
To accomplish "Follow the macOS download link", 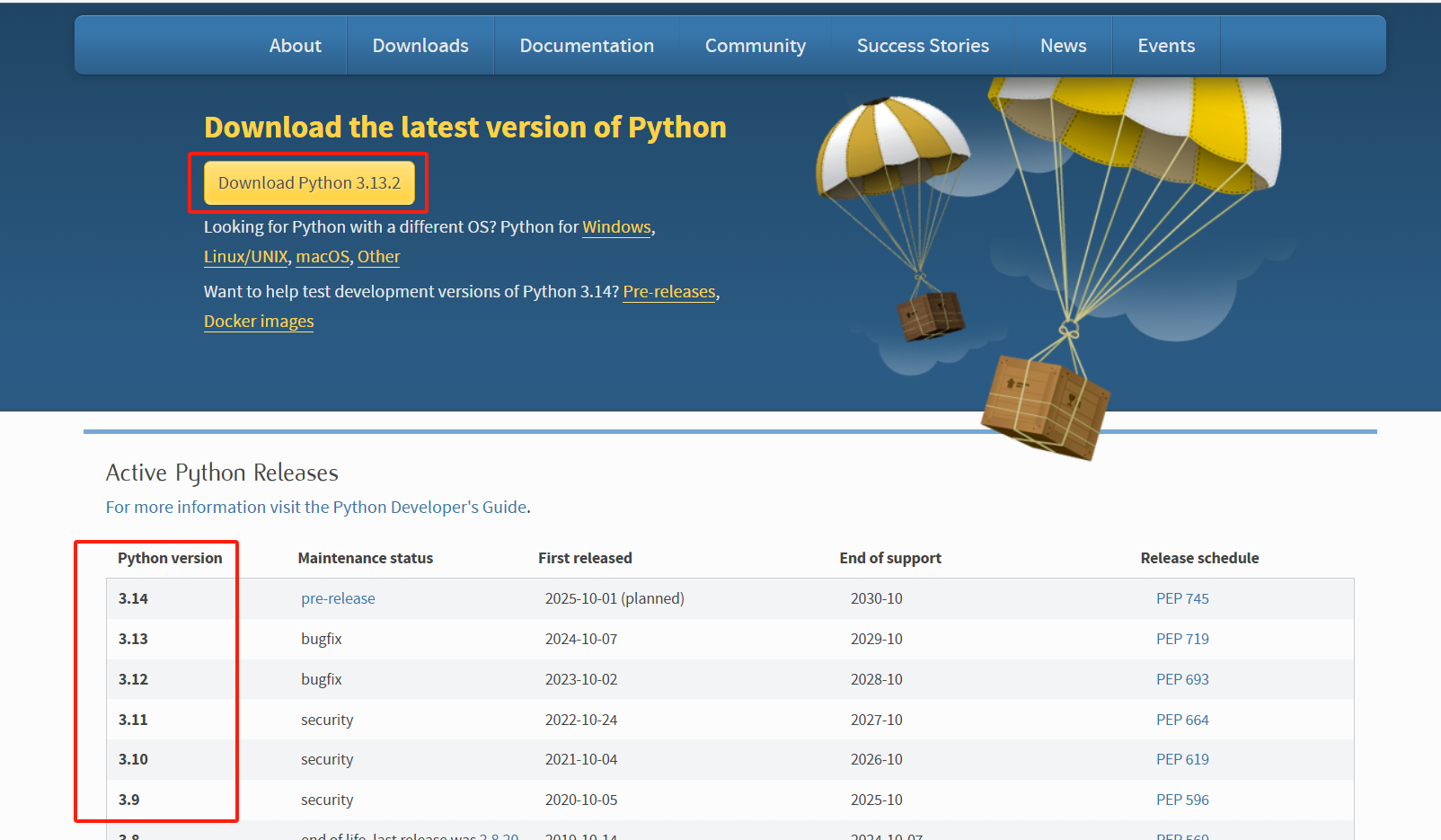I will point(323,257).
